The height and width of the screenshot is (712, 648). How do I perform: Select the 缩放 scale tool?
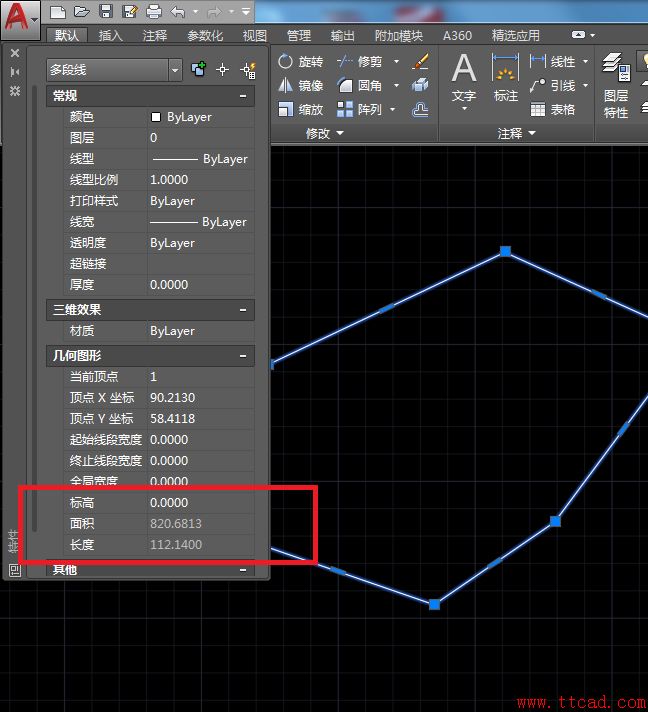pyautogui.click(x=301, y=109)
